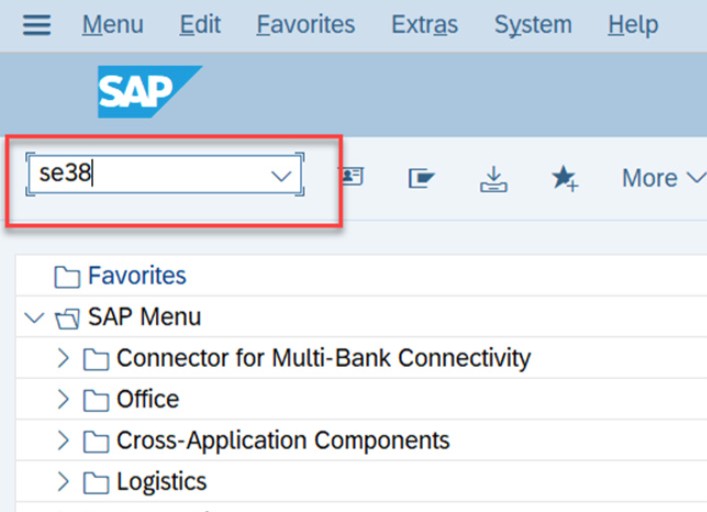707x512 pixels.
Task: Click the Favorites folder icon
Action: click(67, 276)
